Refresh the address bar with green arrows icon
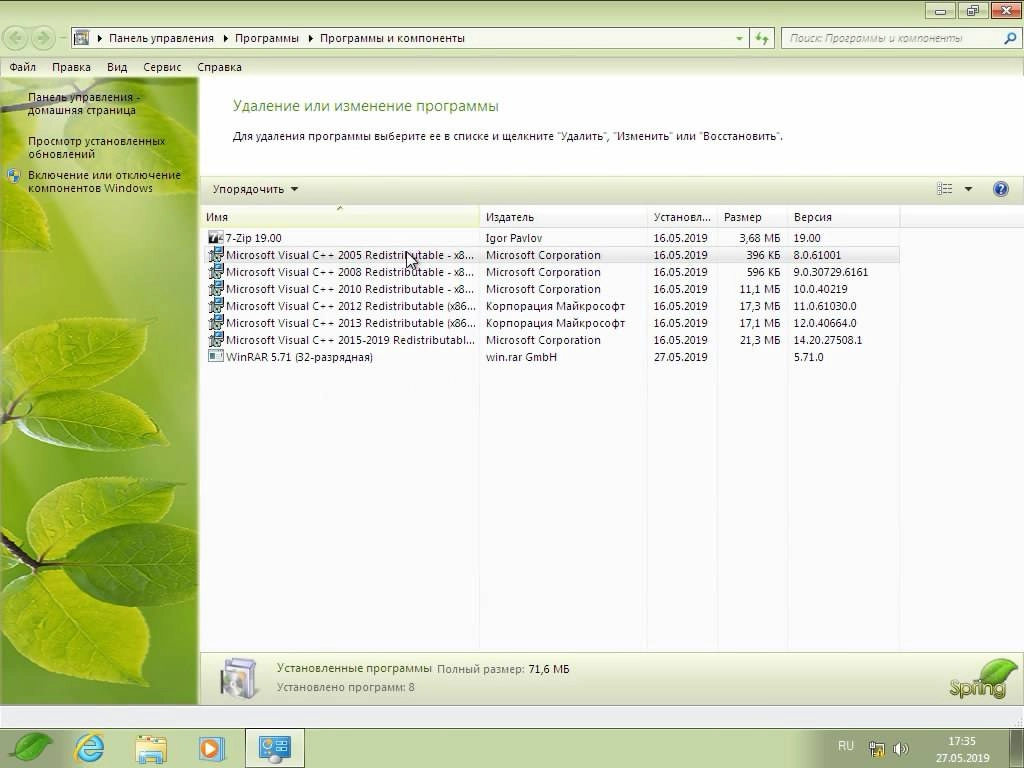The image size is (1024, 768). (x=761, y=39)
